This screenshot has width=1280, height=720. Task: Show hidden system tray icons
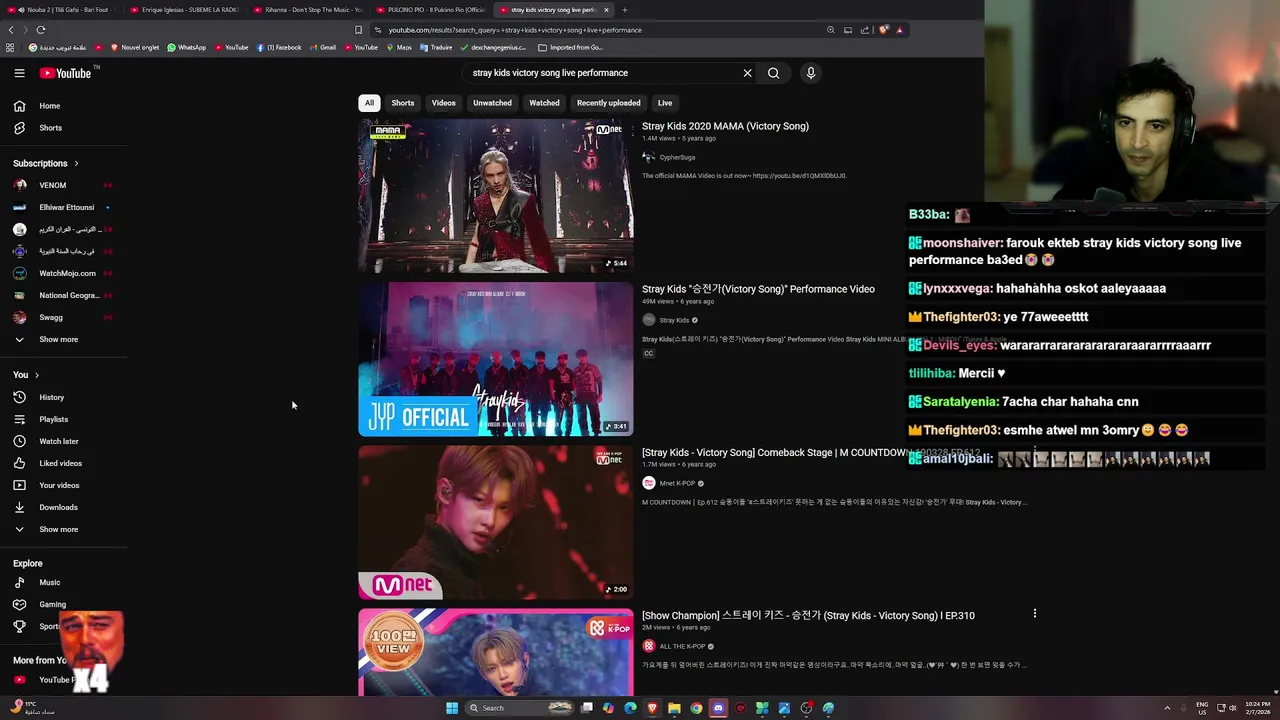click(1167, 708)
